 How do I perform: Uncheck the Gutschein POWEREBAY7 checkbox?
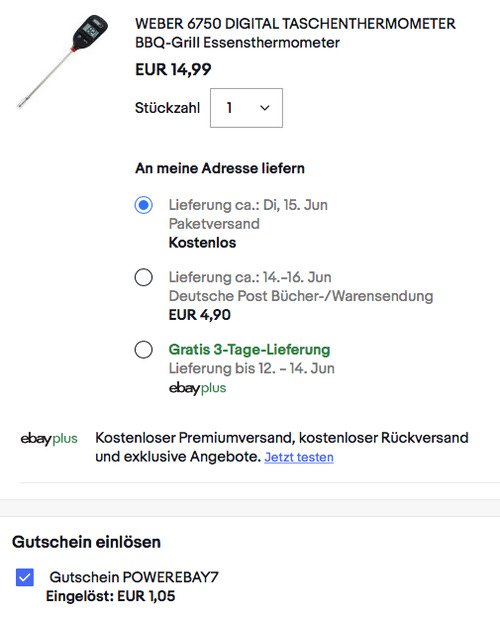(25, 577)
